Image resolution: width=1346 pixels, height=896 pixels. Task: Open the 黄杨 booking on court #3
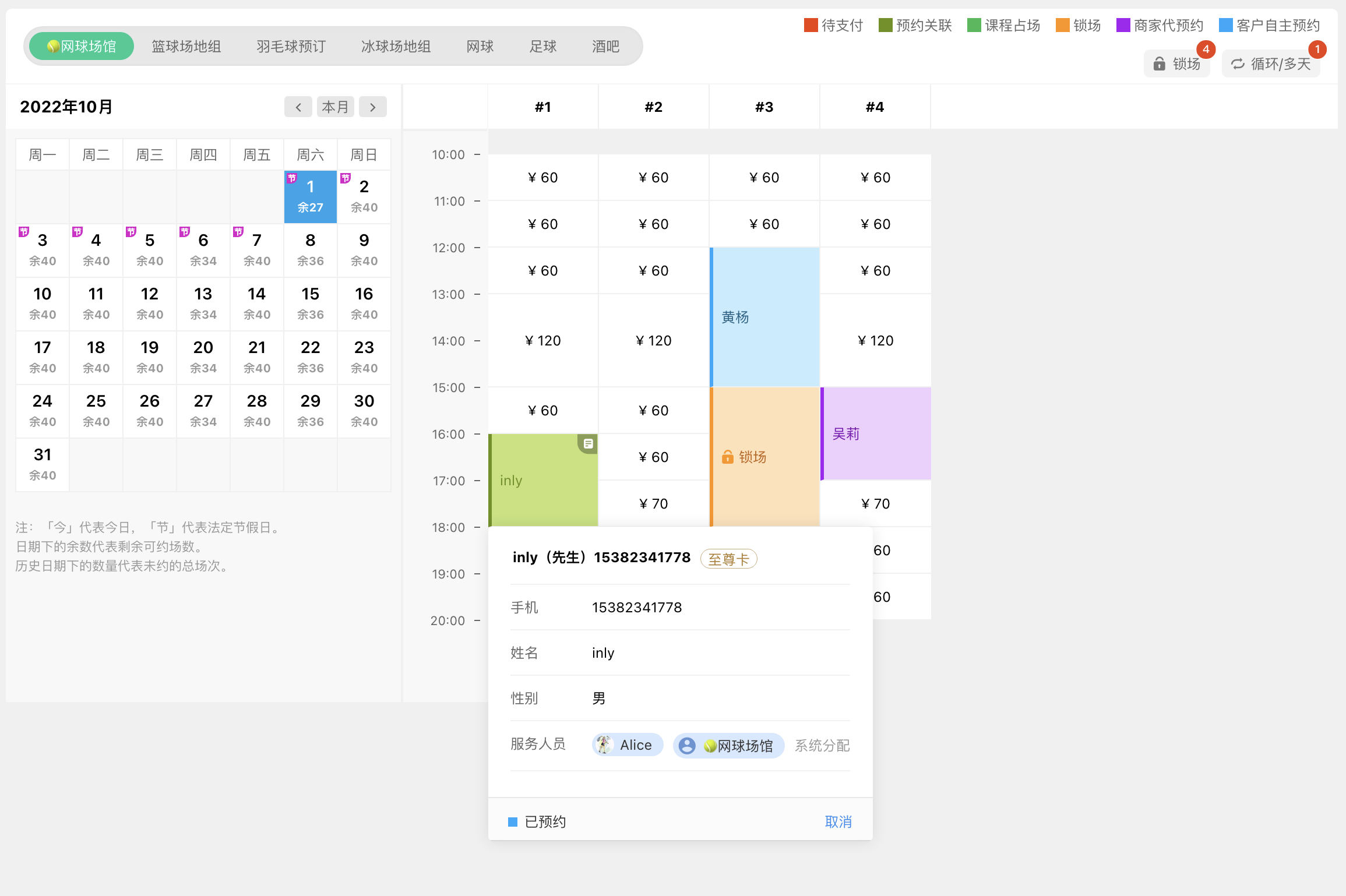click(764, 318)
